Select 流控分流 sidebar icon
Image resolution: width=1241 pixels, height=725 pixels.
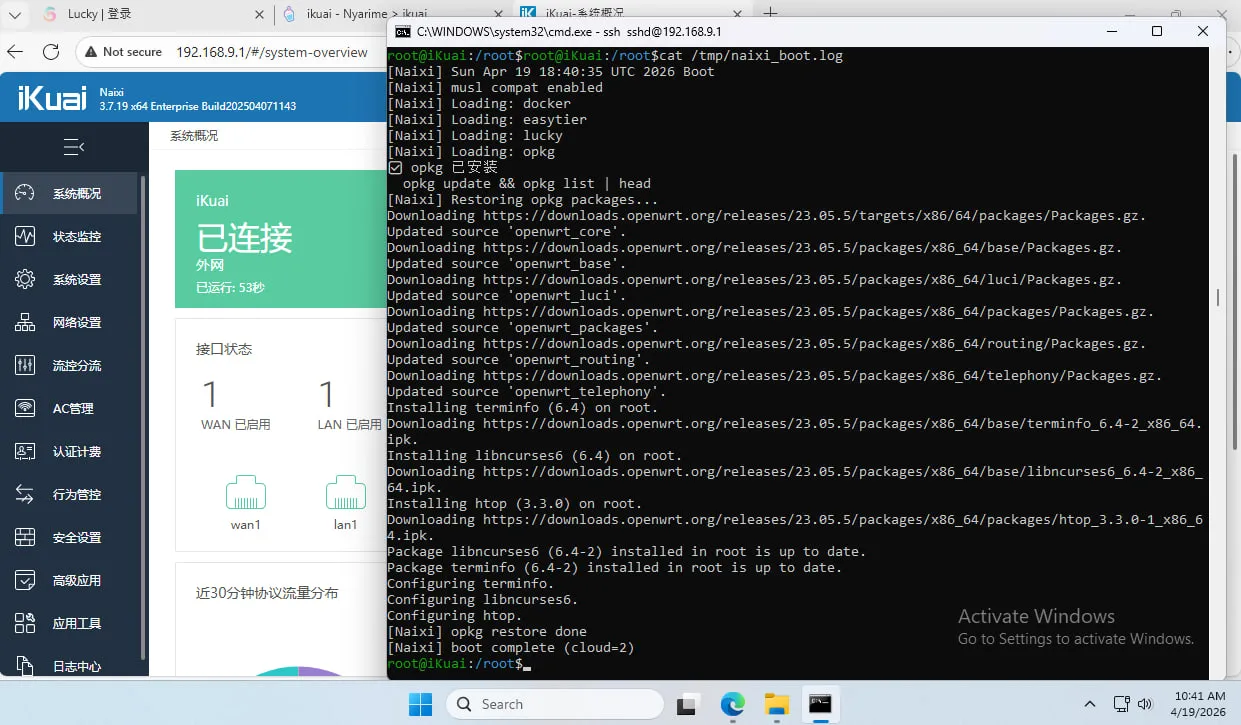25,366
